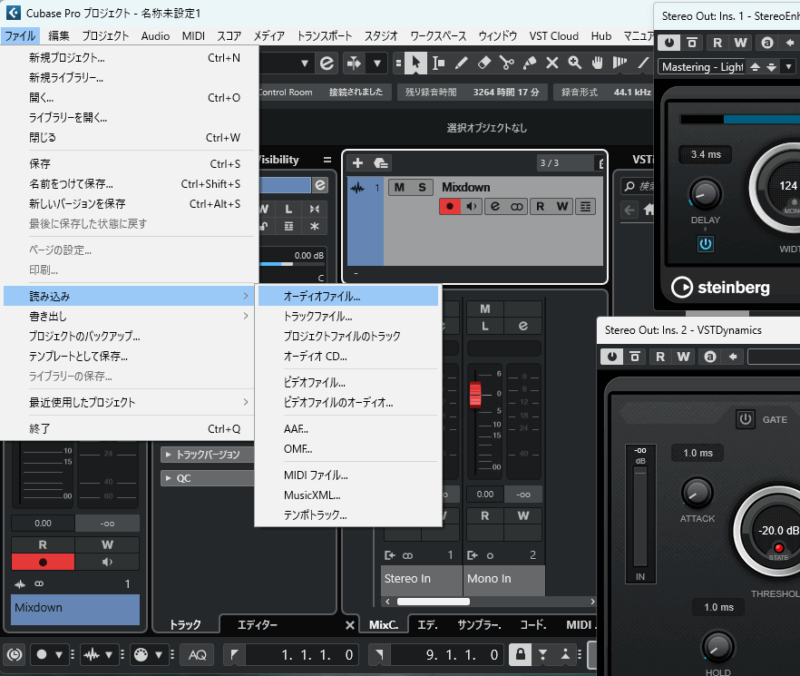The height and width of the screenshot is (676, 800).
Task: Open waveform record mode dropdown in transport
Action: [109, 655]
